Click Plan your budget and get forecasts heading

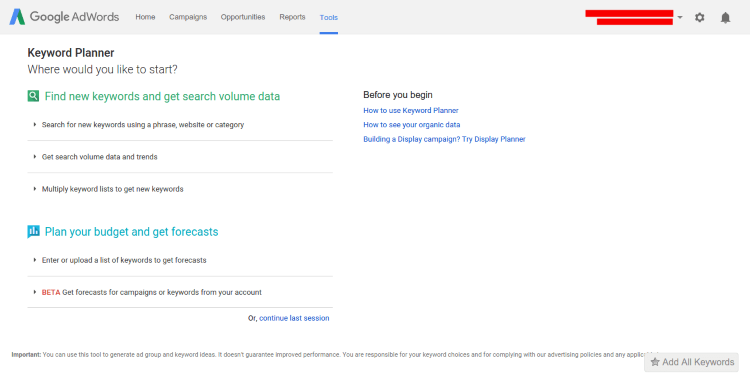point(132,232)
